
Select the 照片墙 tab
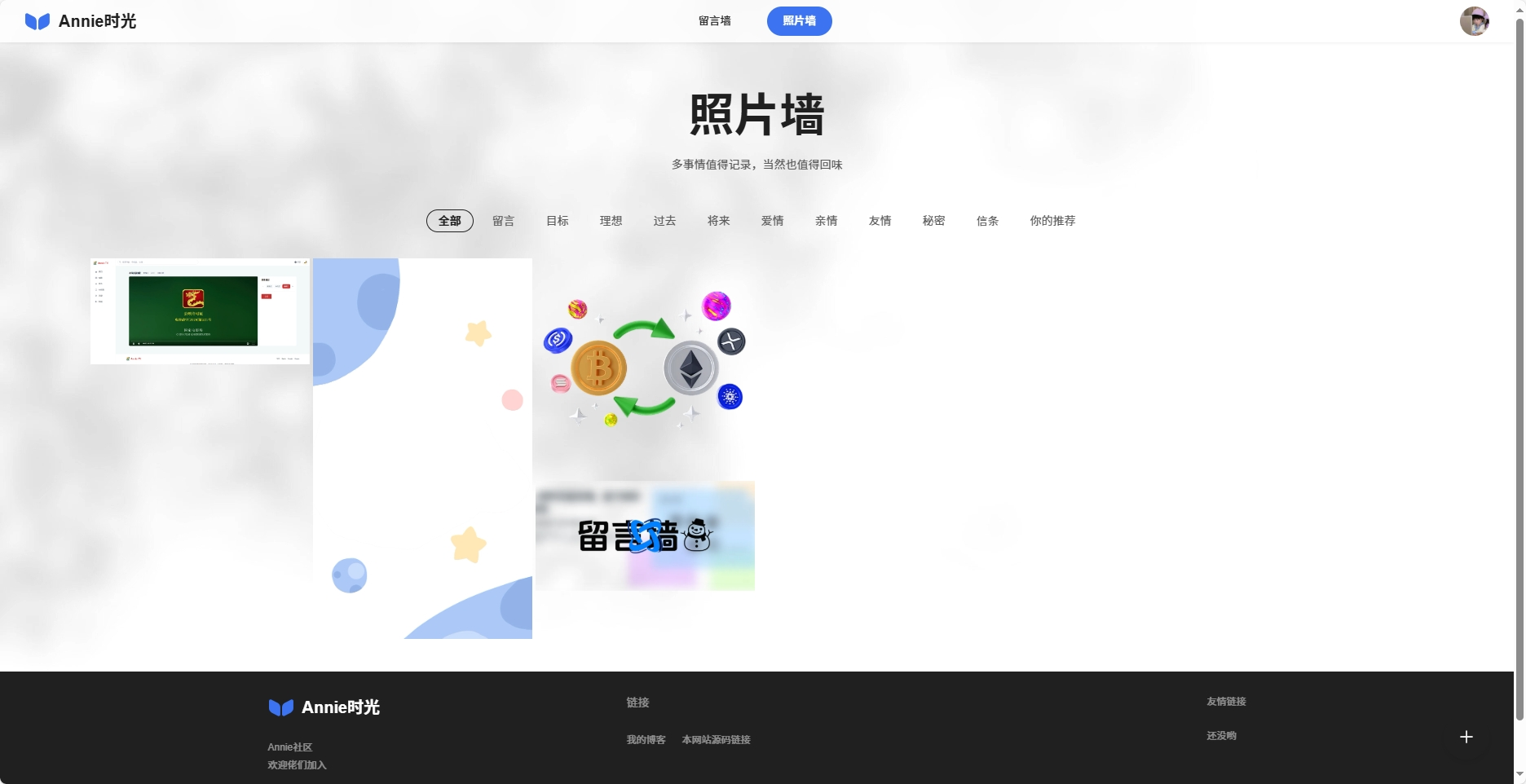click(799, 21)
